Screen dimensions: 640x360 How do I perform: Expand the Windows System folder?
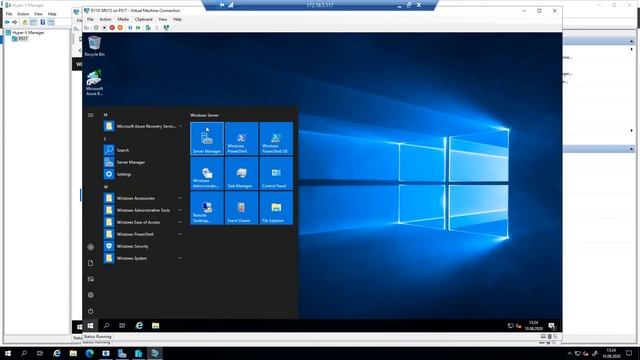142,258
